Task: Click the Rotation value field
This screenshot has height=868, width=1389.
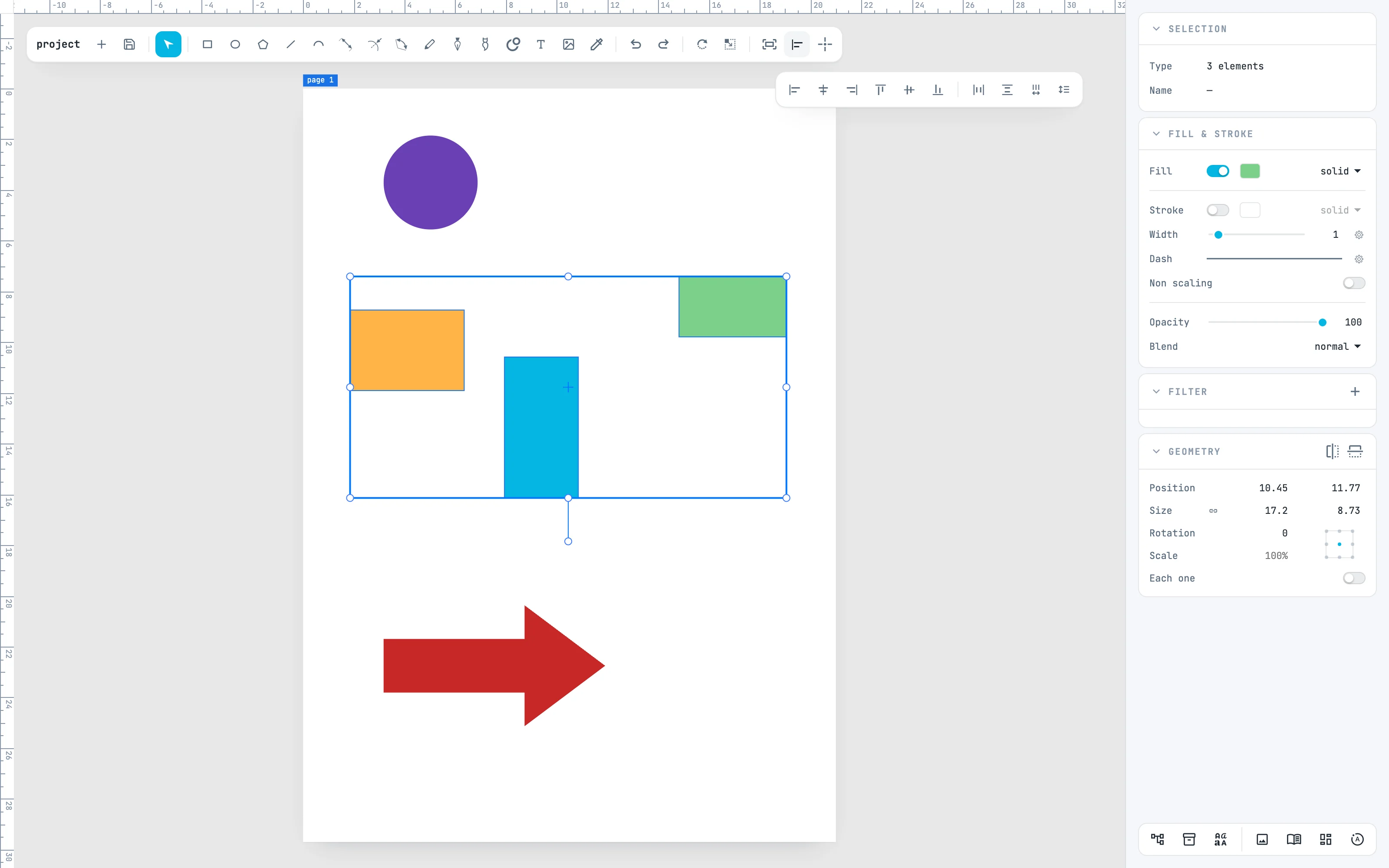Action: click(1284, 533)
